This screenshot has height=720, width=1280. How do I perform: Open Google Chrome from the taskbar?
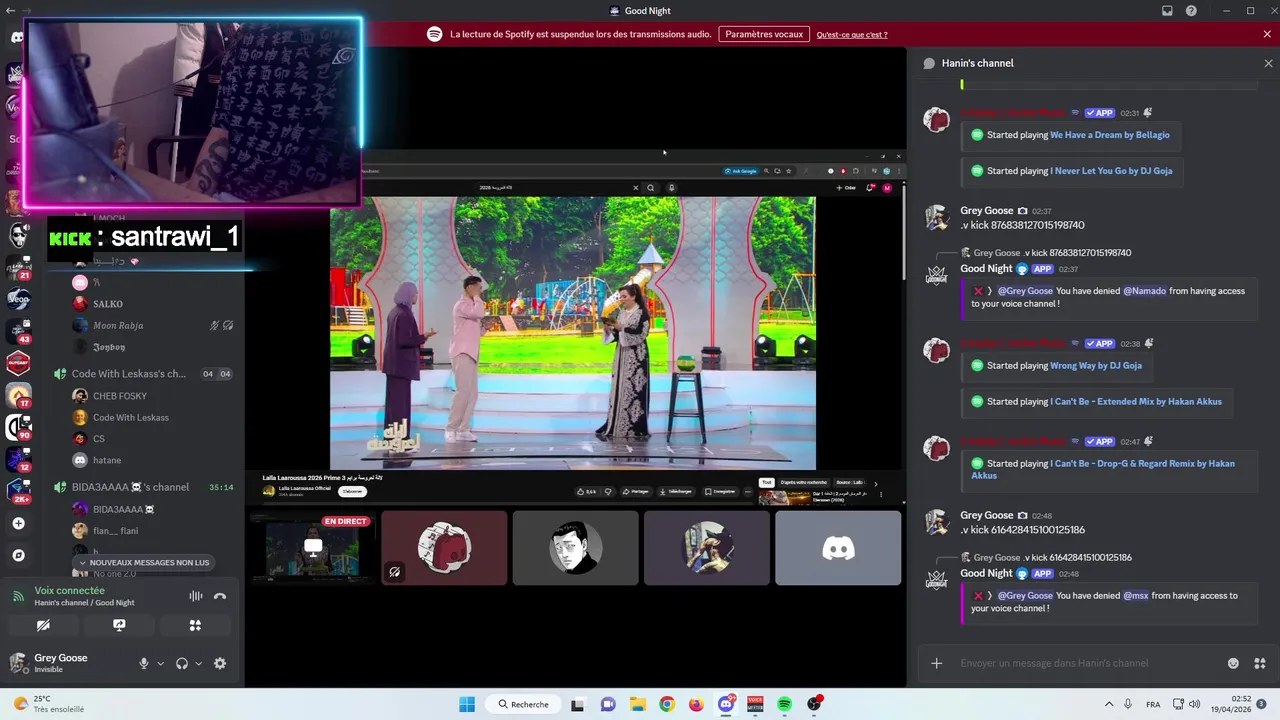click(667, 704)
